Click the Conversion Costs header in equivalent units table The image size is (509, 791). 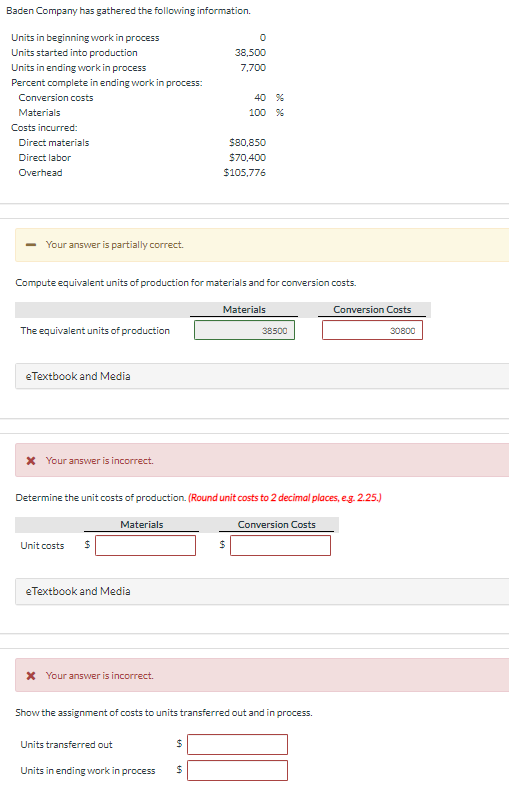point(372,310)
